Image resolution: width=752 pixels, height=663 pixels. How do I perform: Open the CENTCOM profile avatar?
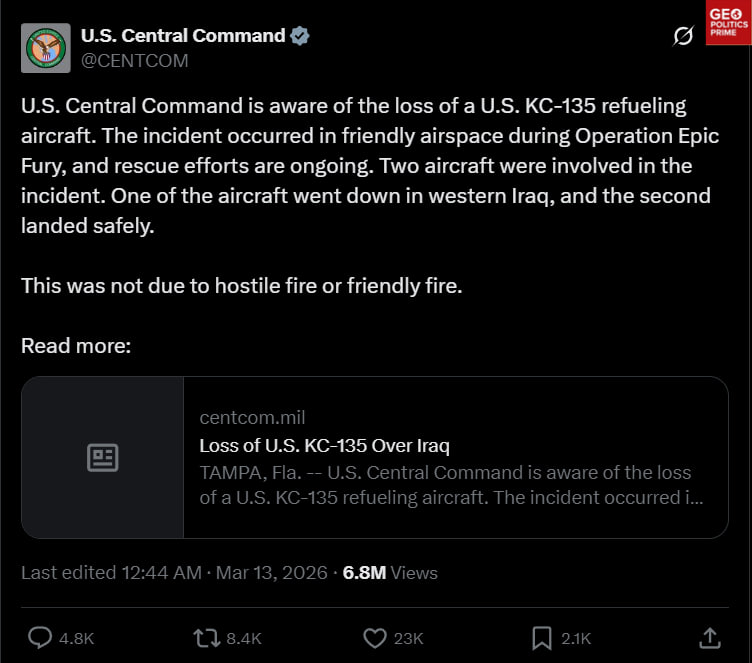pyautogui.click(x=46, y=48)
